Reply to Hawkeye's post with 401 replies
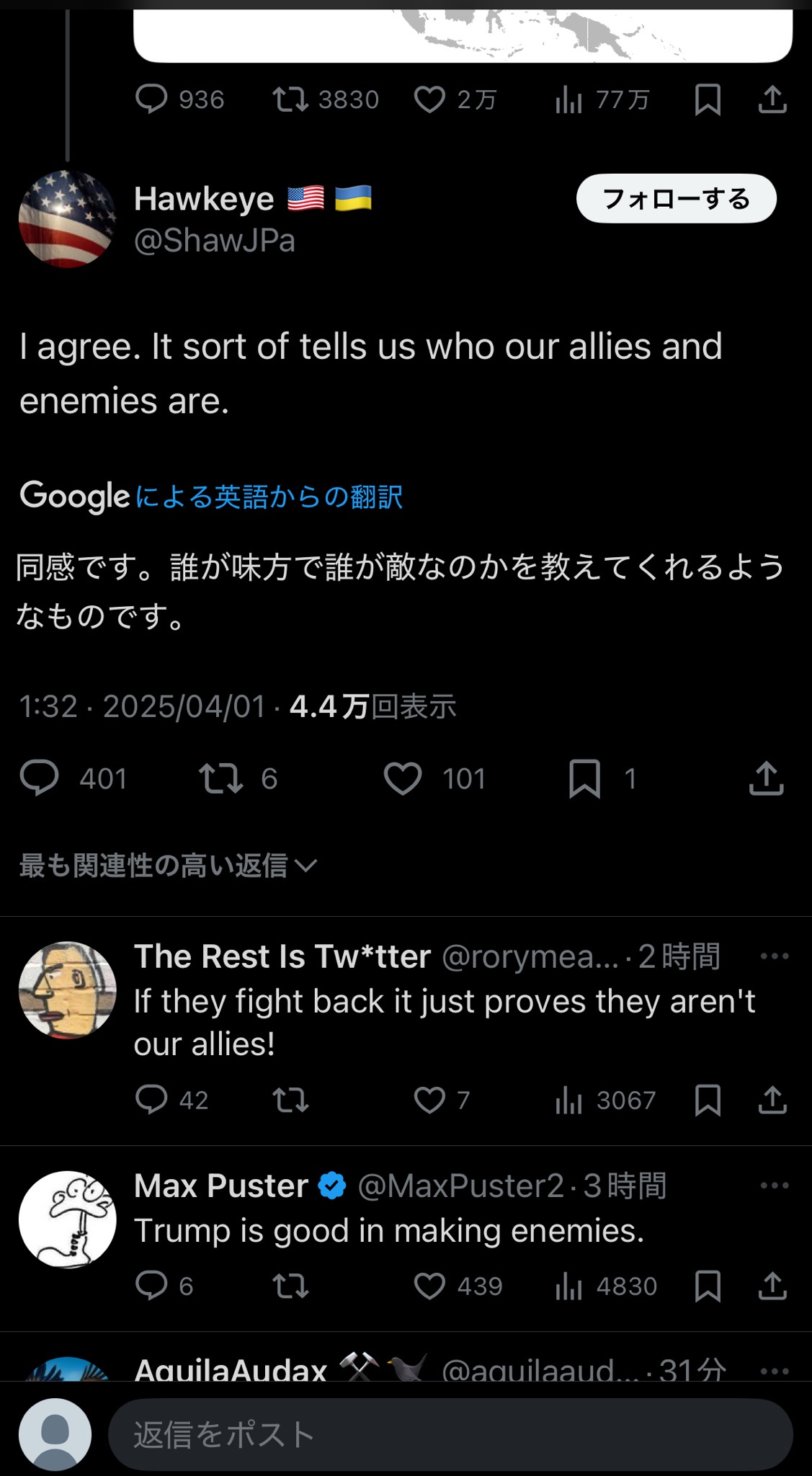The height and width of the screenshot is (1476, 812). click(40, 779)
